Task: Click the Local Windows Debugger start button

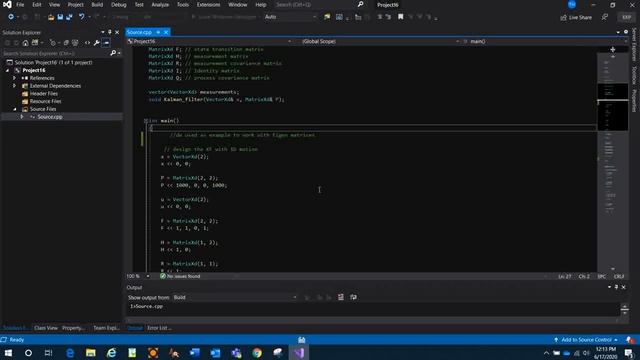Action: pyautogui.click(x=224, y=17)
